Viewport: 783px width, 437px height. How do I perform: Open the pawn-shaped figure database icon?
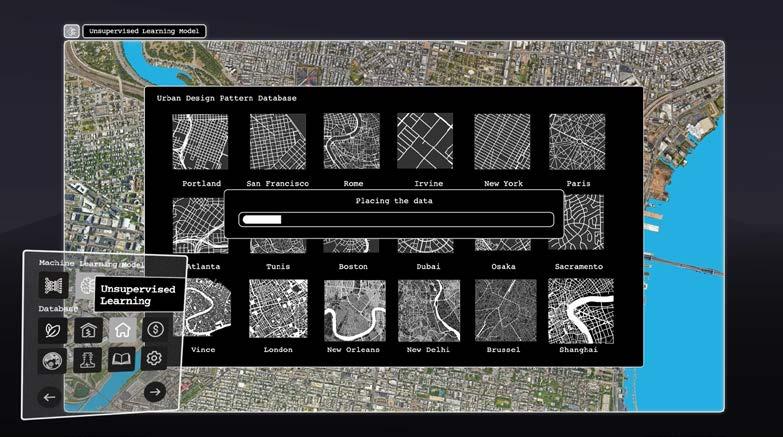coord(87,360)
